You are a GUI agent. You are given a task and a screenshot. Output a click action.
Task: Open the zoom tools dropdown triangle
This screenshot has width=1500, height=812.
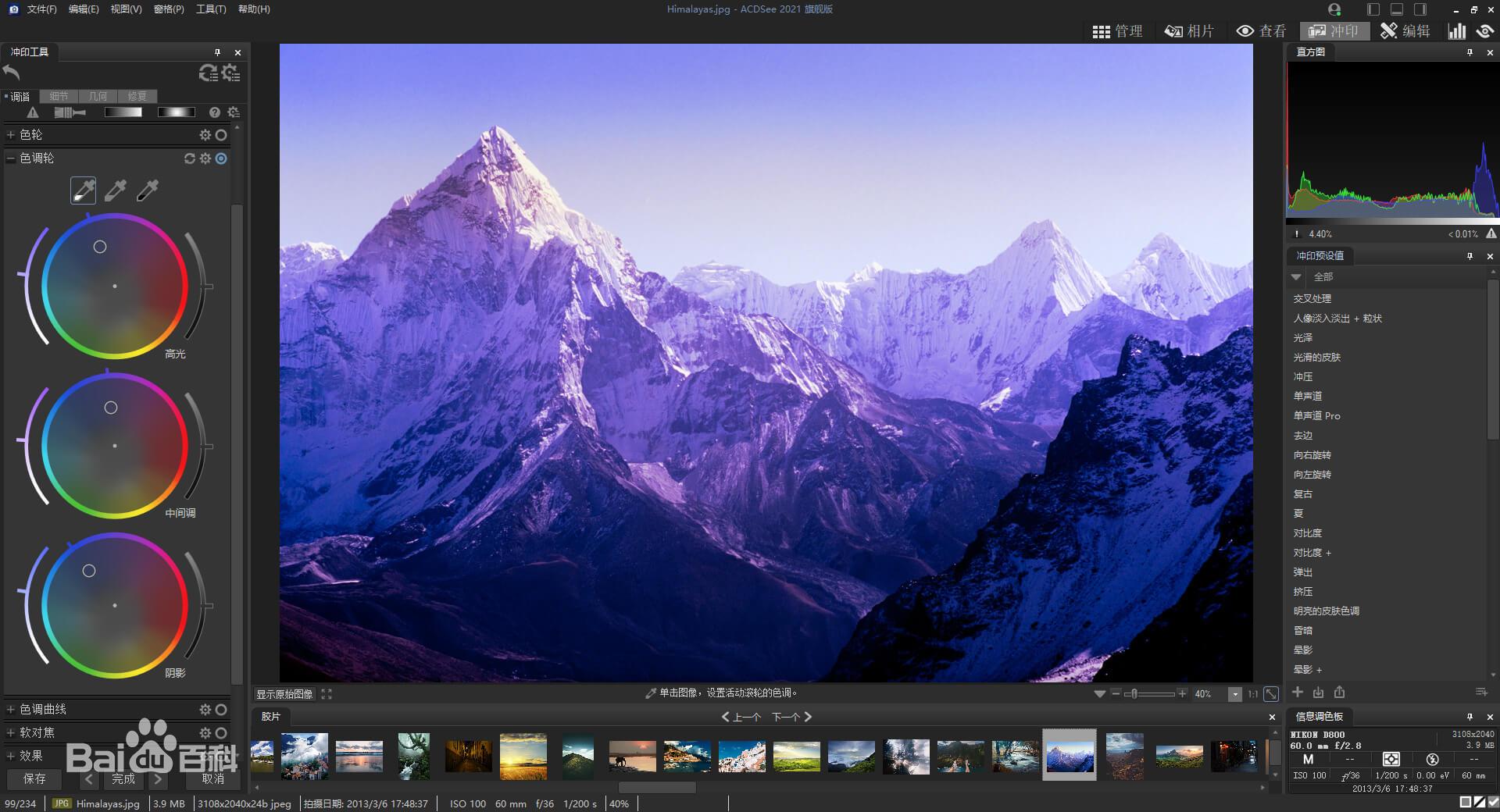1100,693
